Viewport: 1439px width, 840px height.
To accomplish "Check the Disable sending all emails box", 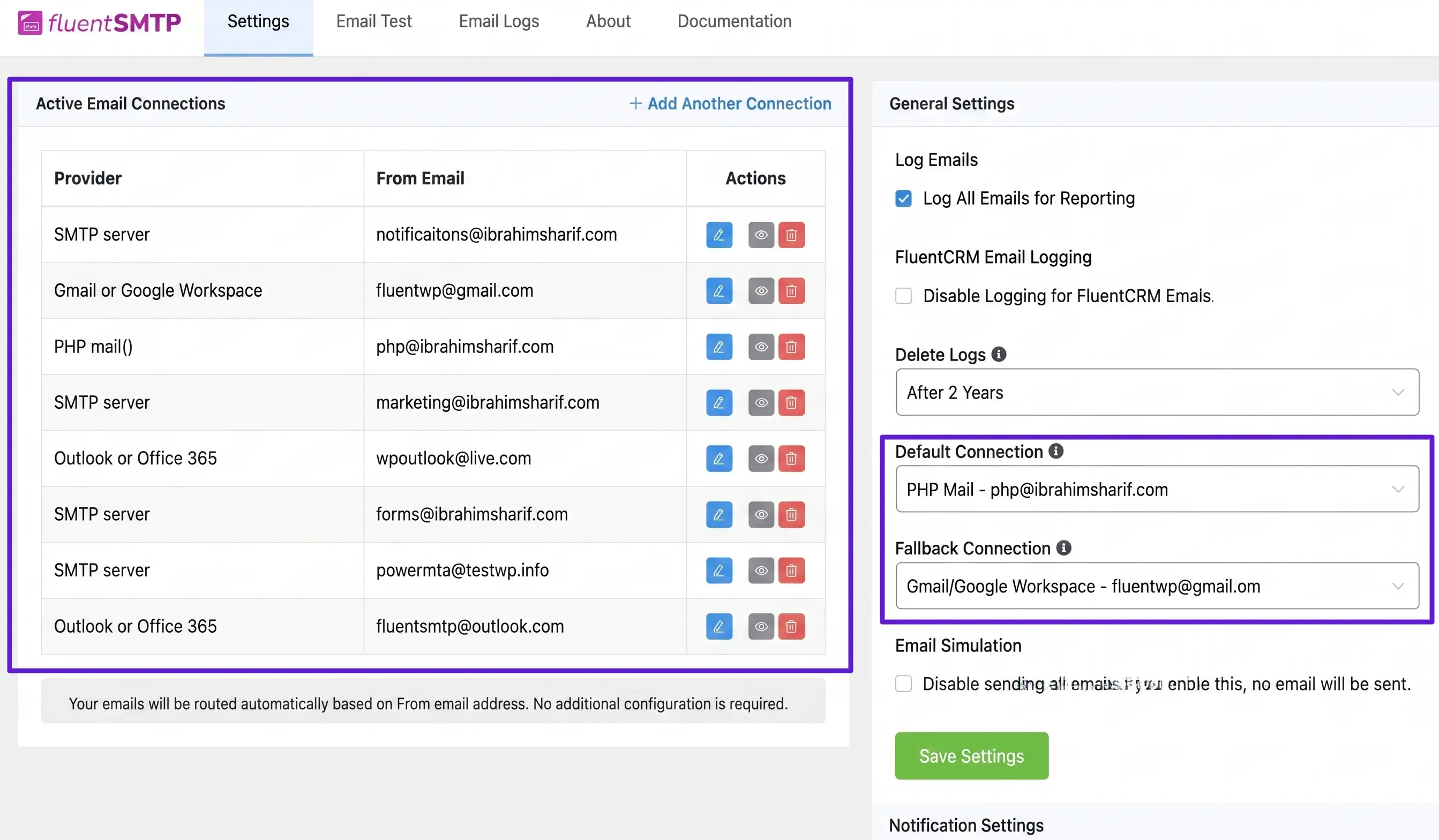I will (903, 684).
